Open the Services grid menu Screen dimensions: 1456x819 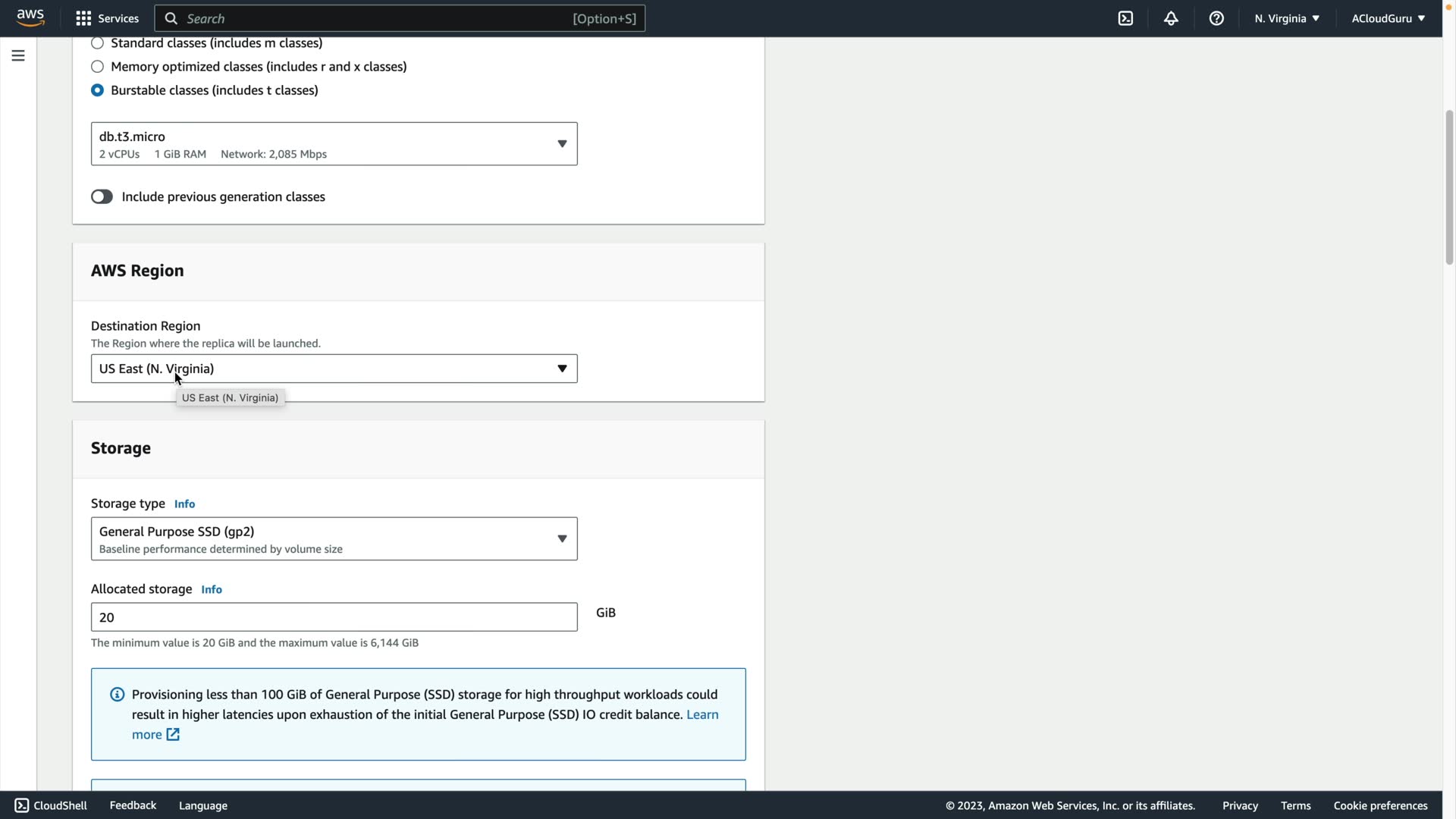pyautogui.click(x=107, y=18)
